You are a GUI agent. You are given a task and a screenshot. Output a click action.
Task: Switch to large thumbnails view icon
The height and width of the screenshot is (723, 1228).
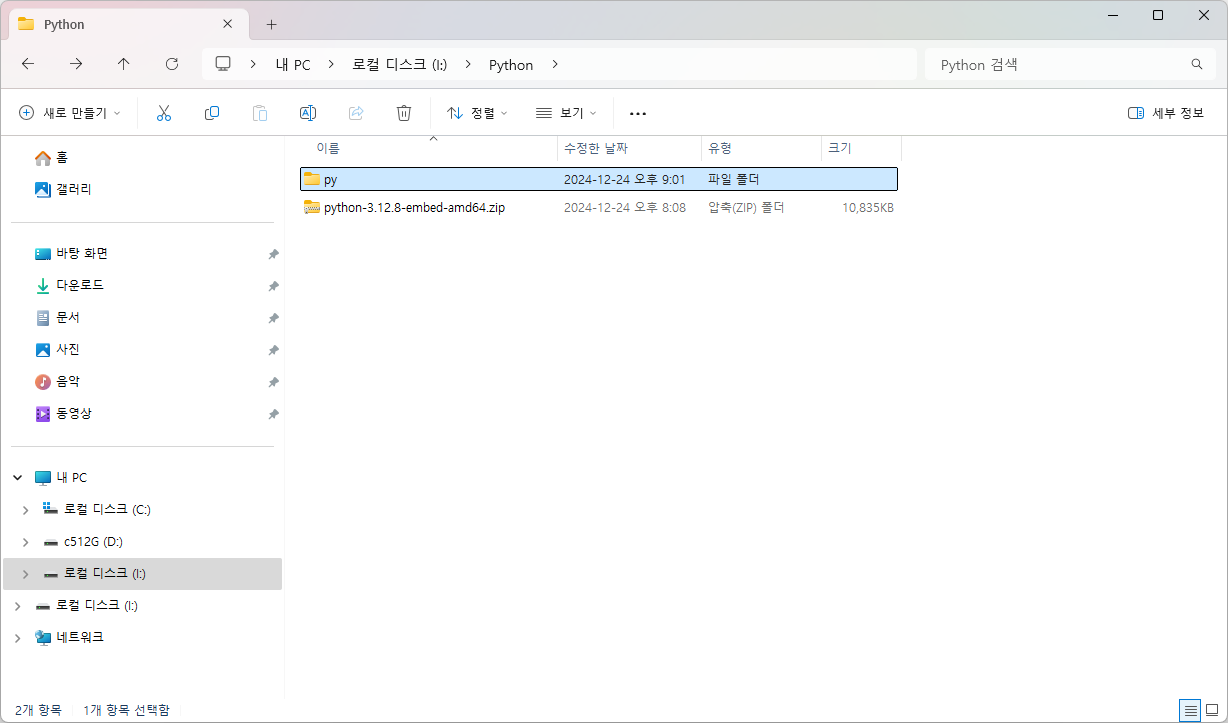pyautogui.click(x=1213, y=711)
